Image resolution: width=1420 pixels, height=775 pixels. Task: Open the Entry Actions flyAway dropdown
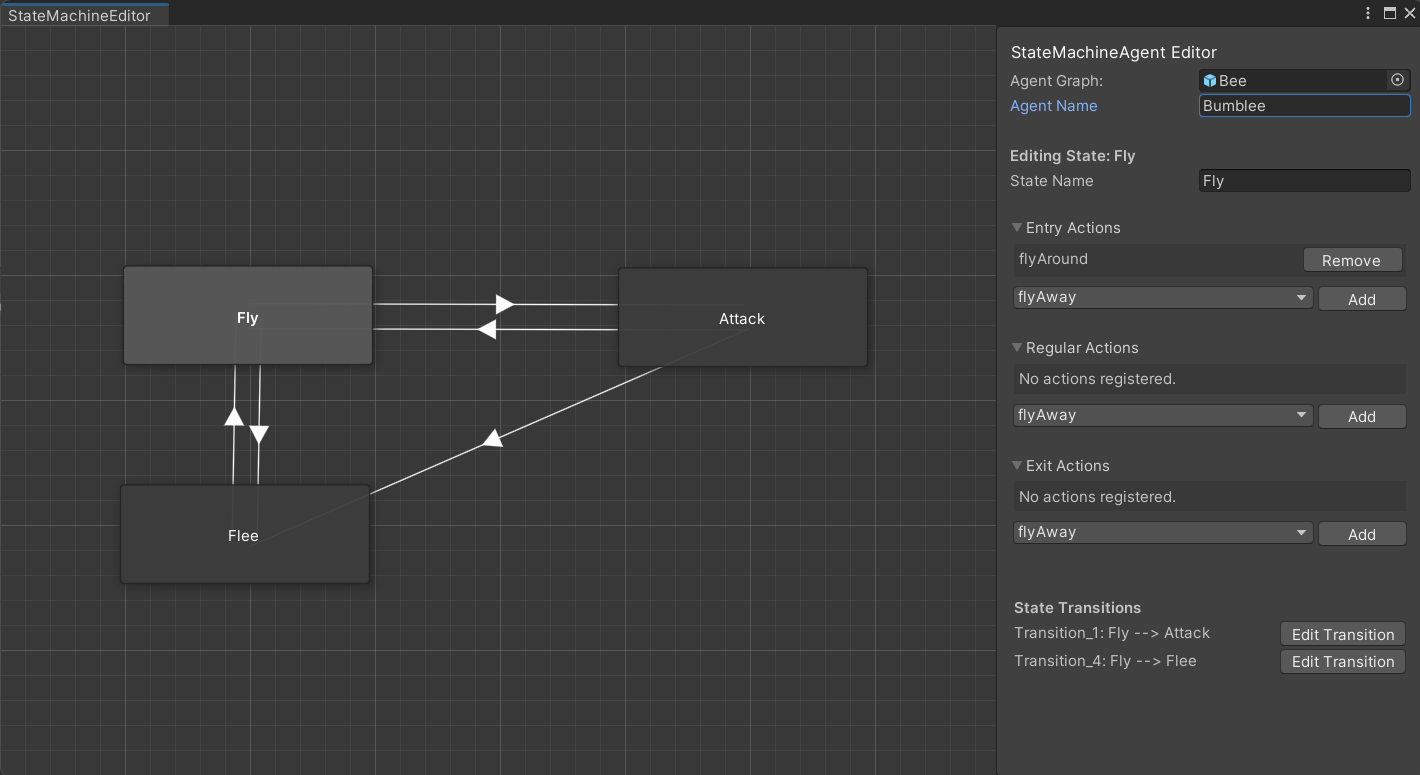(1162, 298)
